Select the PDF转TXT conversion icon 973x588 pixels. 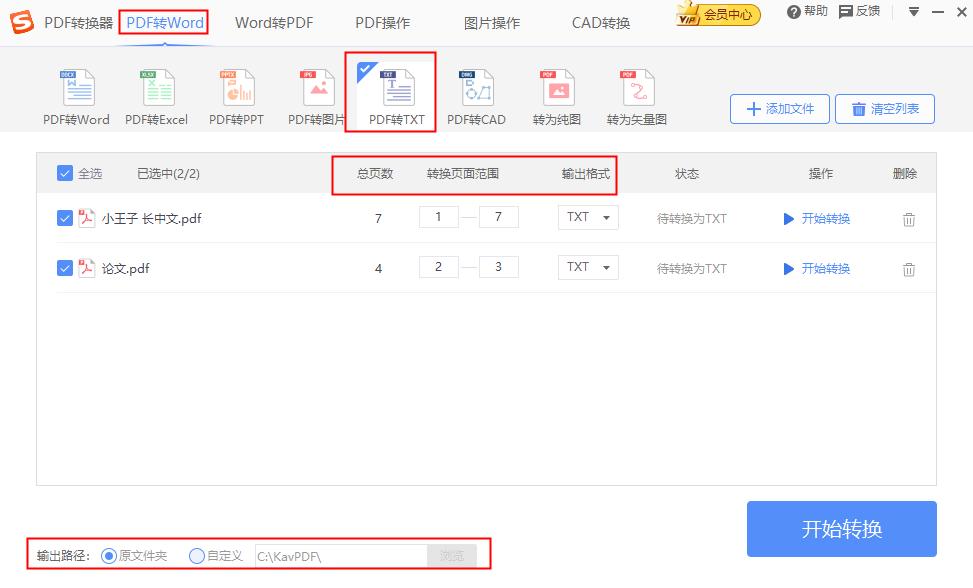(397, 88)
